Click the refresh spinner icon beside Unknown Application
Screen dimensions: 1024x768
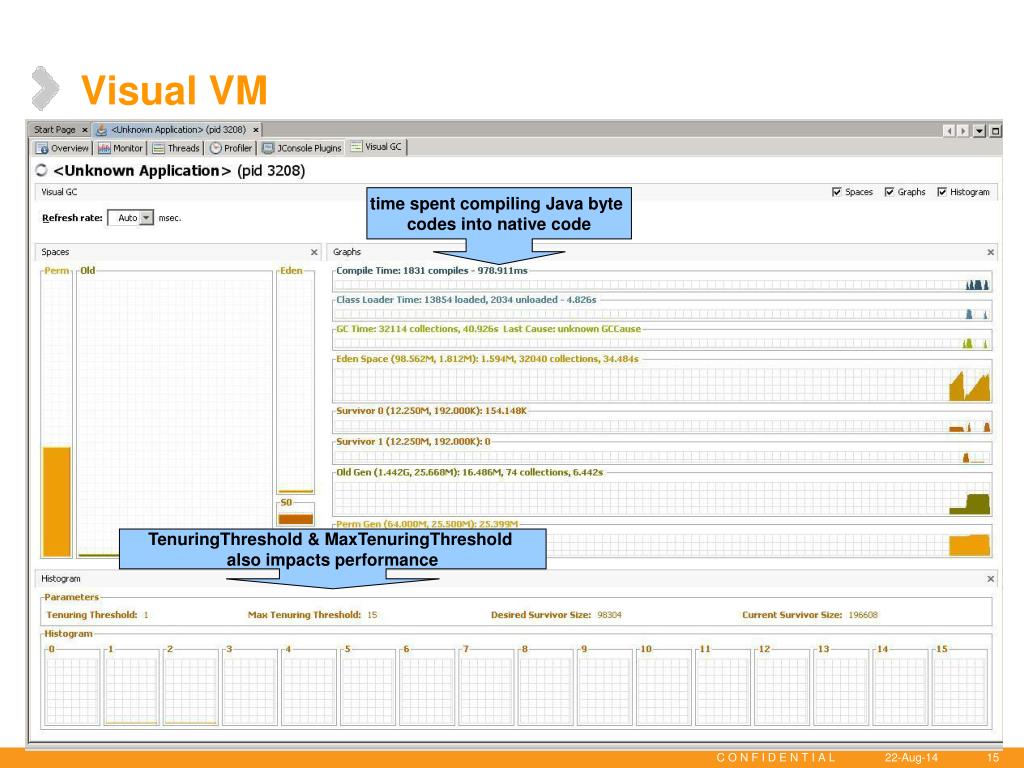point(41,170)
